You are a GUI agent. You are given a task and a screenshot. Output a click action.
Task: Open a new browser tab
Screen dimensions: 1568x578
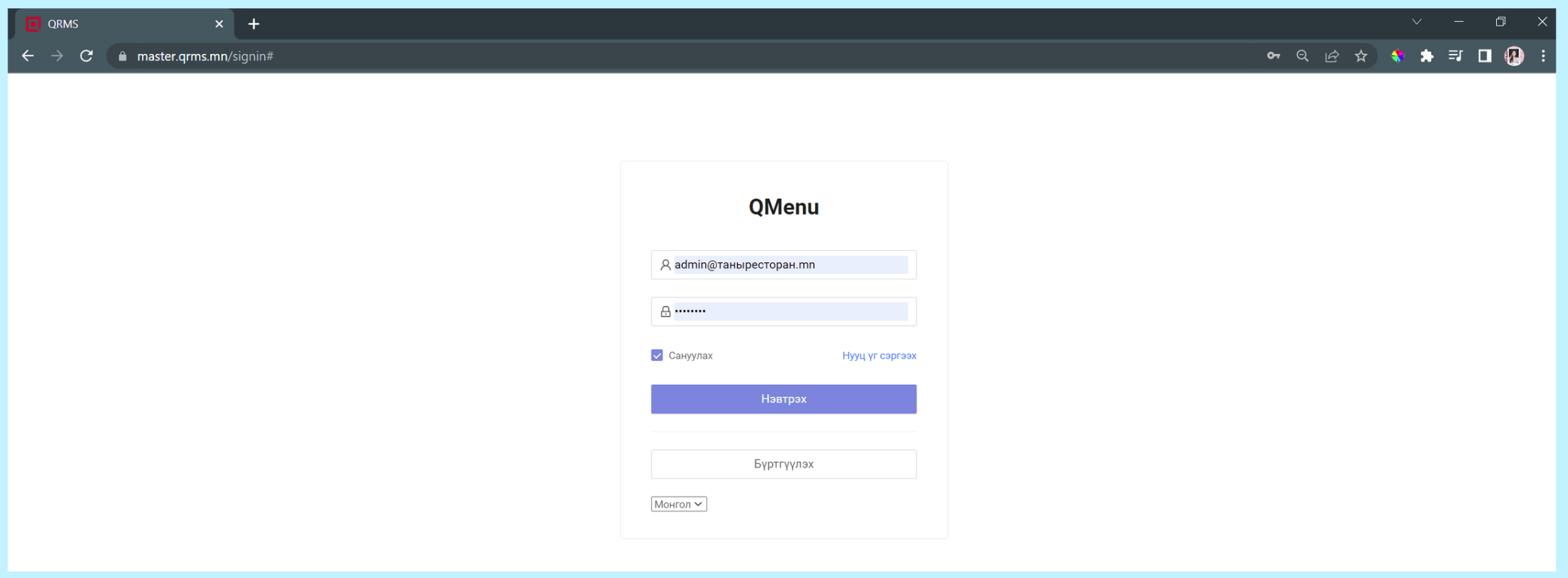(254, 24)
